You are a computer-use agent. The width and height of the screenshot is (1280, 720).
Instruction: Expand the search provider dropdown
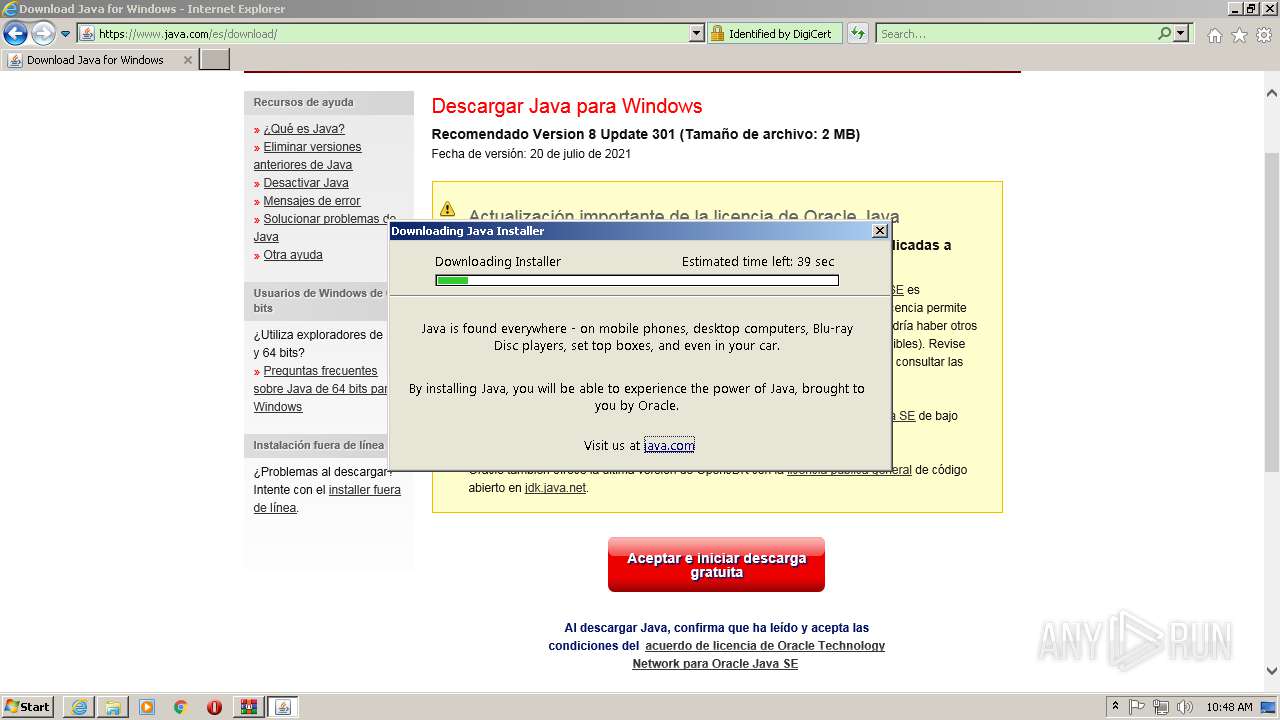point(1181,33)
